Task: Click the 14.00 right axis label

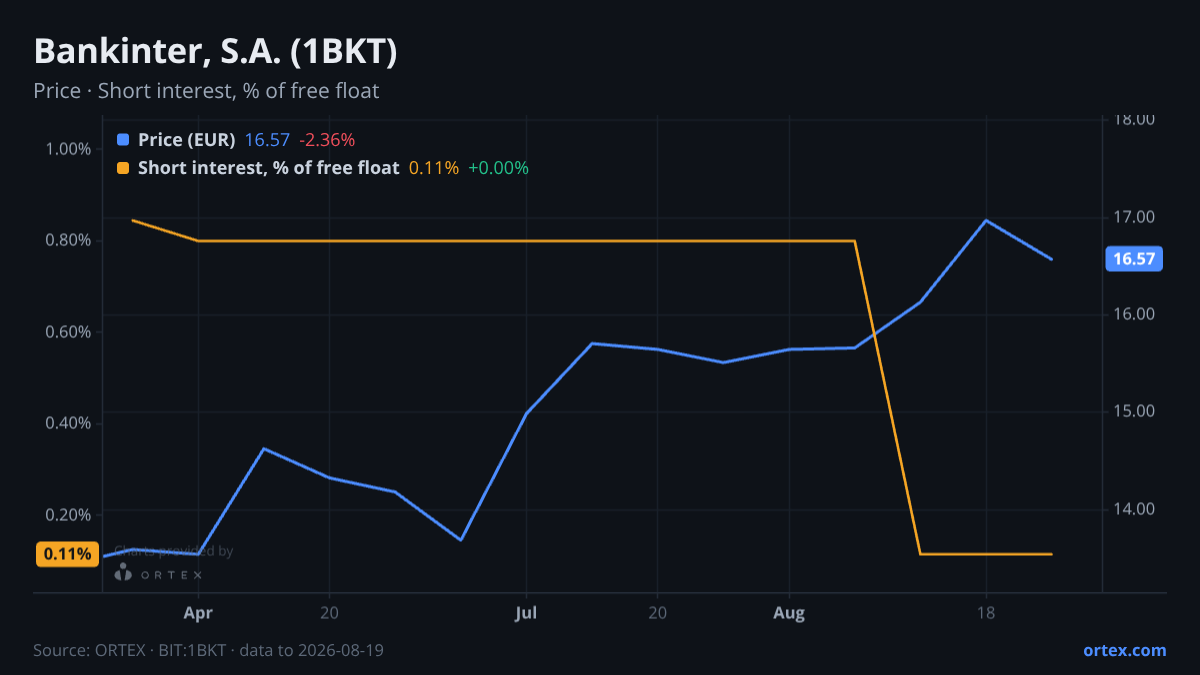Action: [x=1134, y=509]
